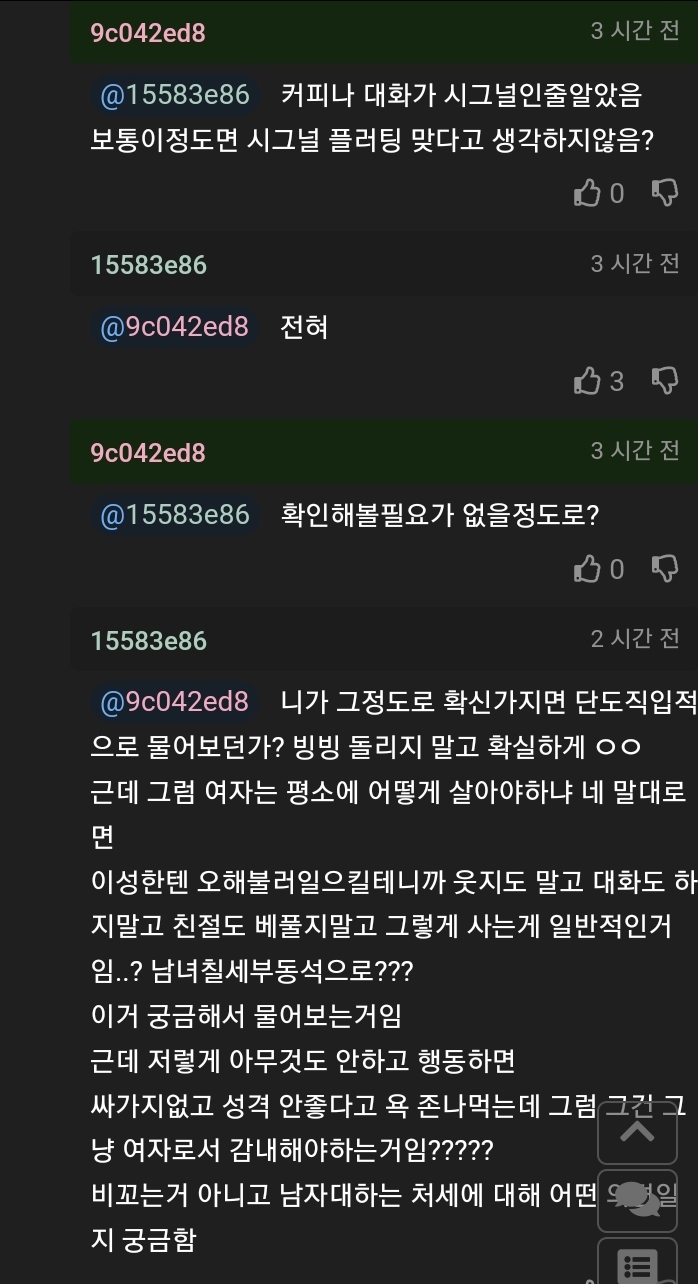
Task: Open the floating list view button
Action: click(638, 1262)
